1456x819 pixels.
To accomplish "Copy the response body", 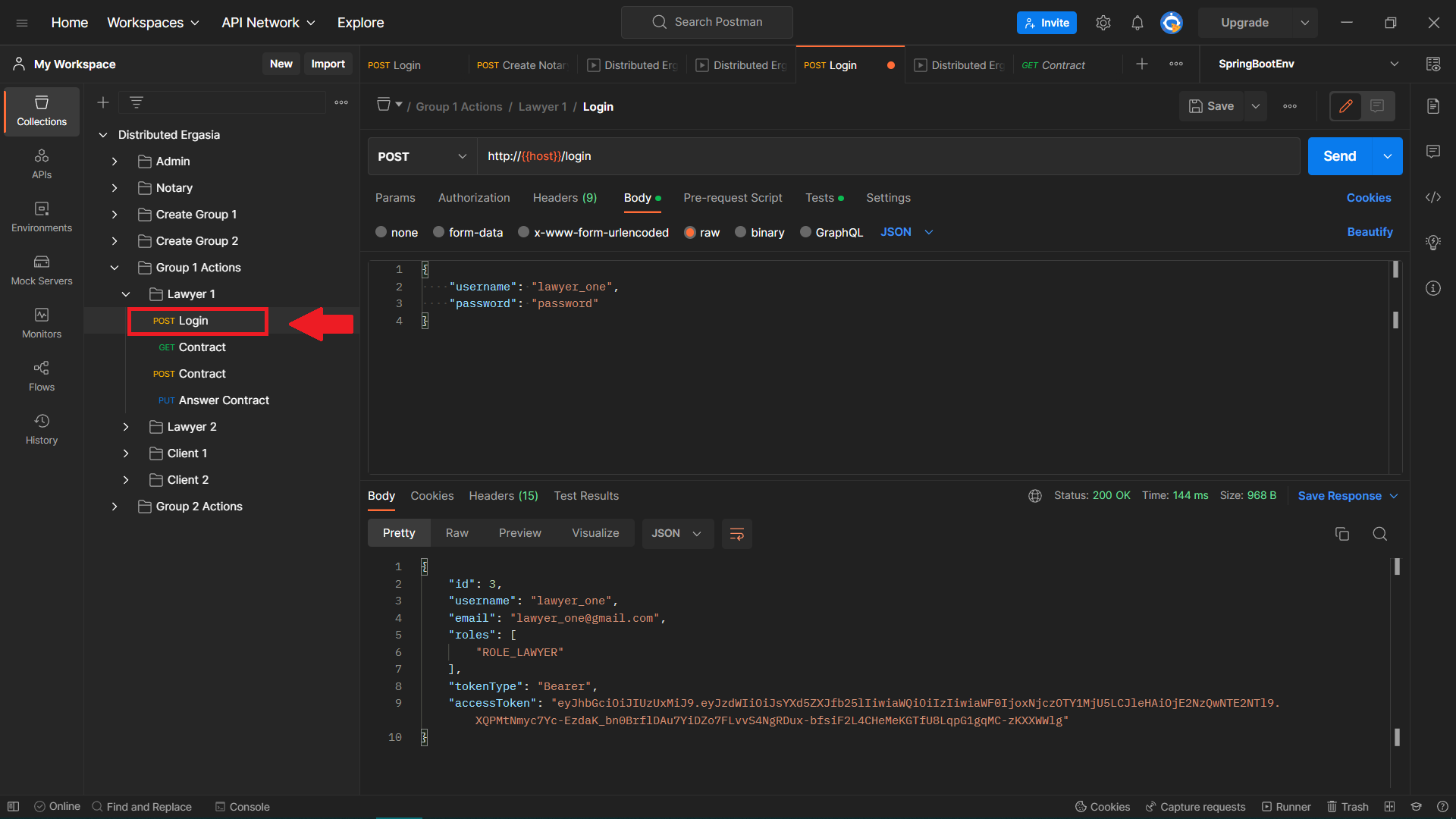I will point(1342,534).
